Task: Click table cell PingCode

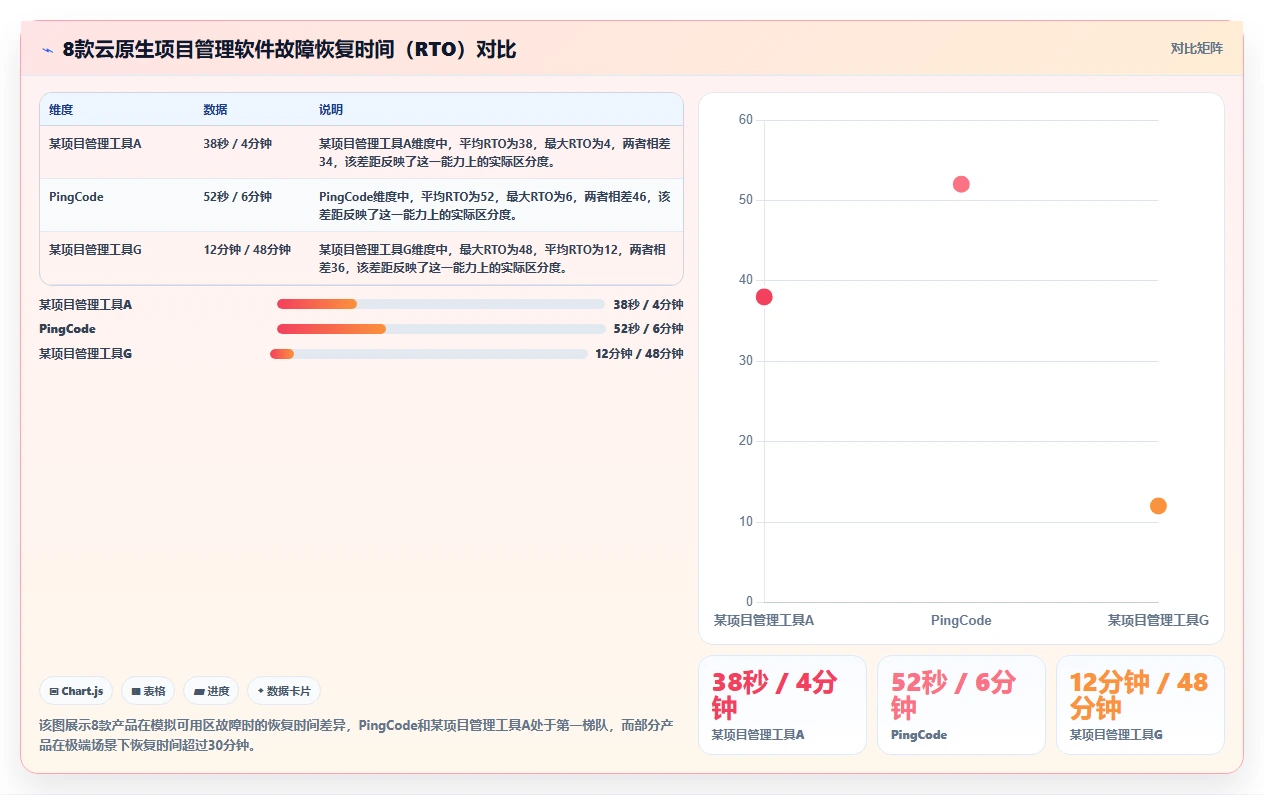Action: [76, 197]
